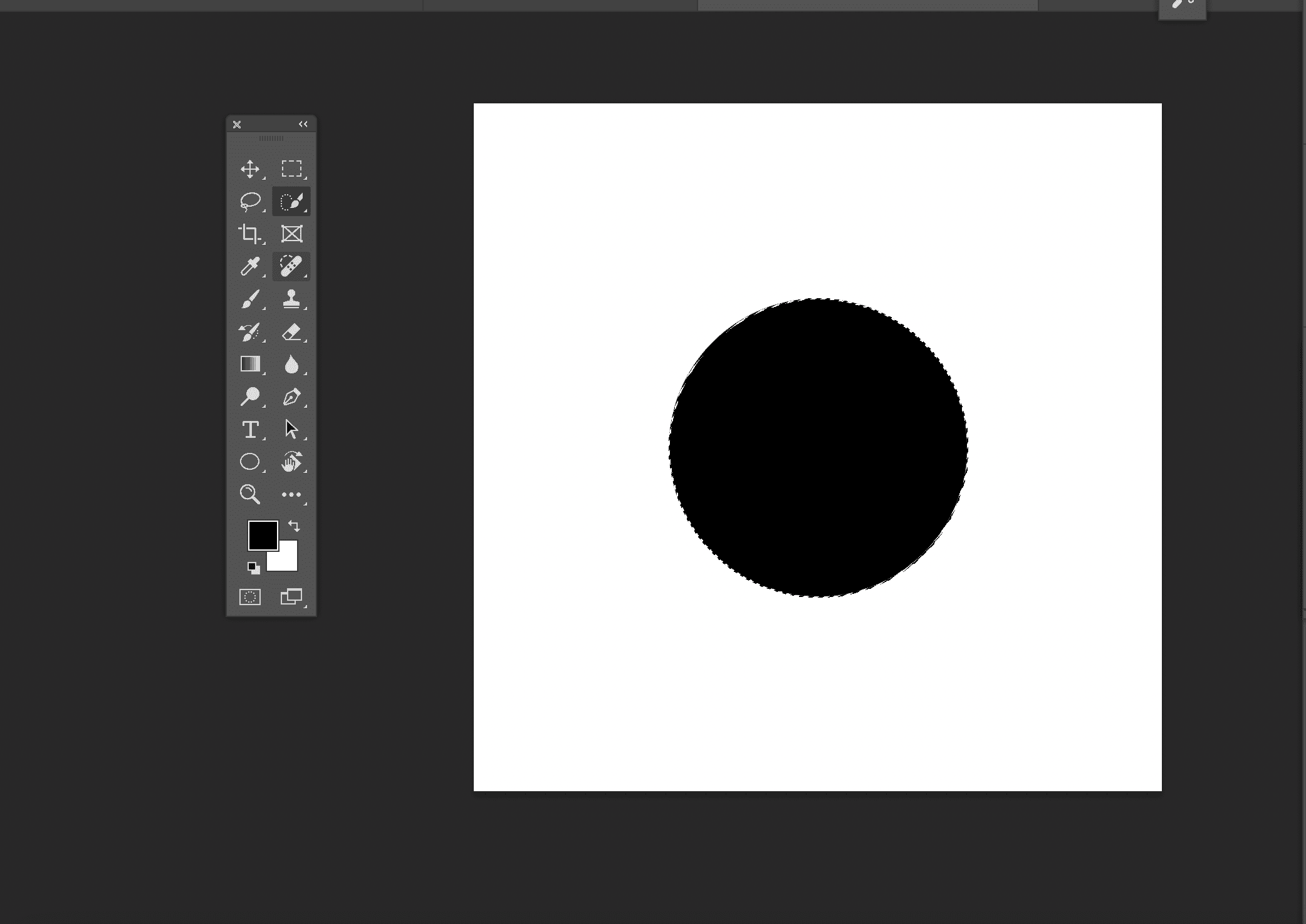Select the Rectangular Marquee tool
Viewport: 1306px width, 924px height.
click(291, 169)
